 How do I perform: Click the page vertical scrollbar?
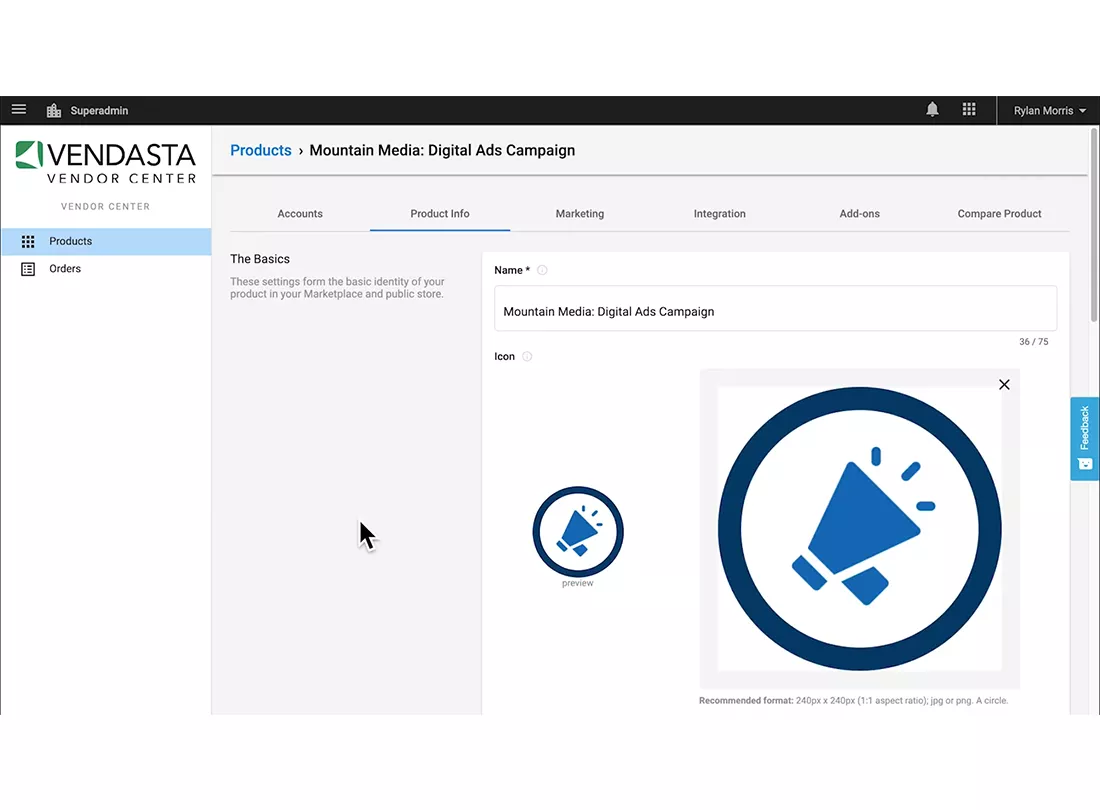click(x=1094, y=224)
